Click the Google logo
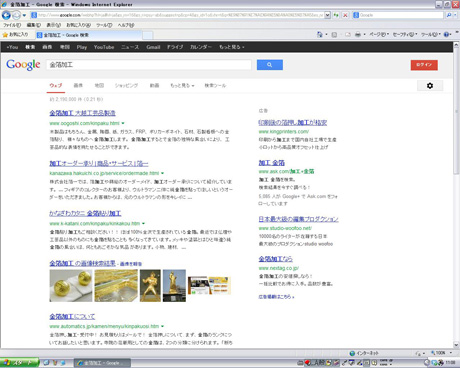This screenshot has width=460, height=368. 23,64
